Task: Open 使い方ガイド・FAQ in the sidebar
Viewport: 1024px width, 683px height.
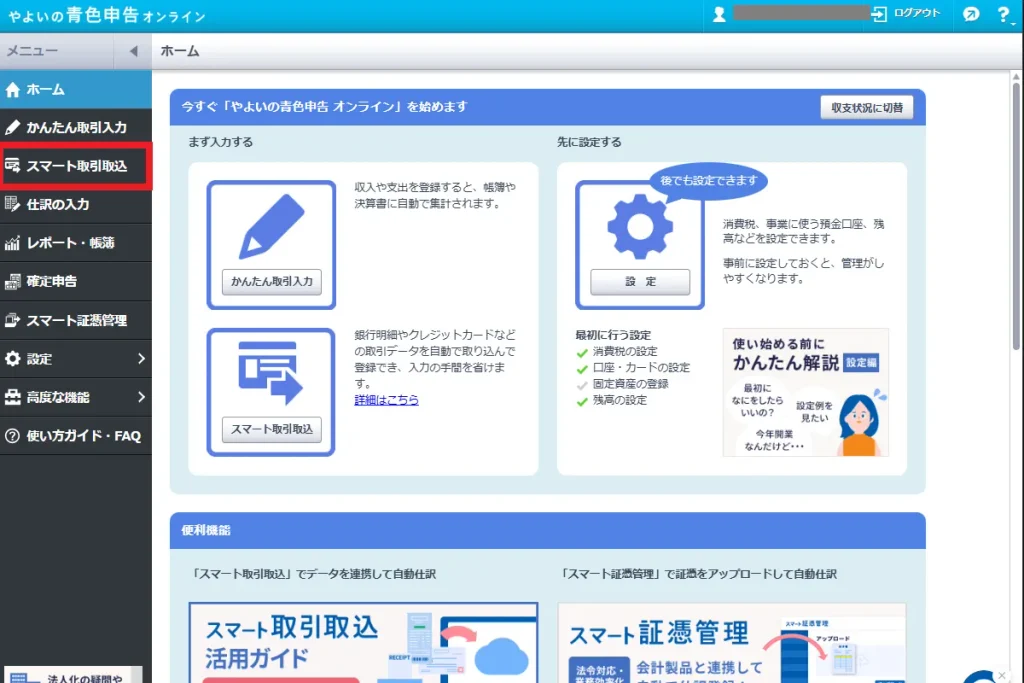Action: coord(76,436)
